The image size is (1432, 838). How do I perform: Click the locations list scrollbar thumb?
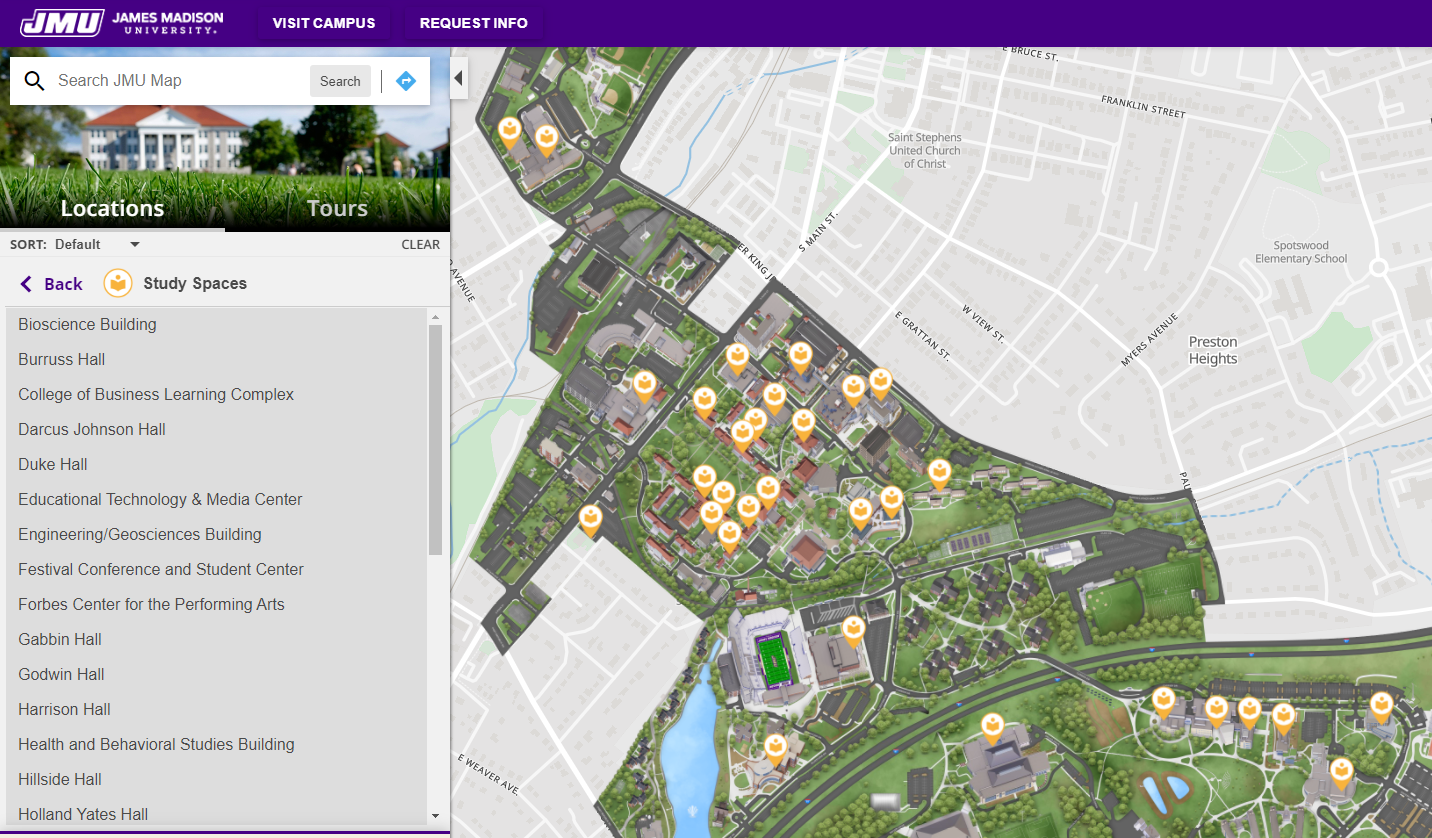[435, 440]
